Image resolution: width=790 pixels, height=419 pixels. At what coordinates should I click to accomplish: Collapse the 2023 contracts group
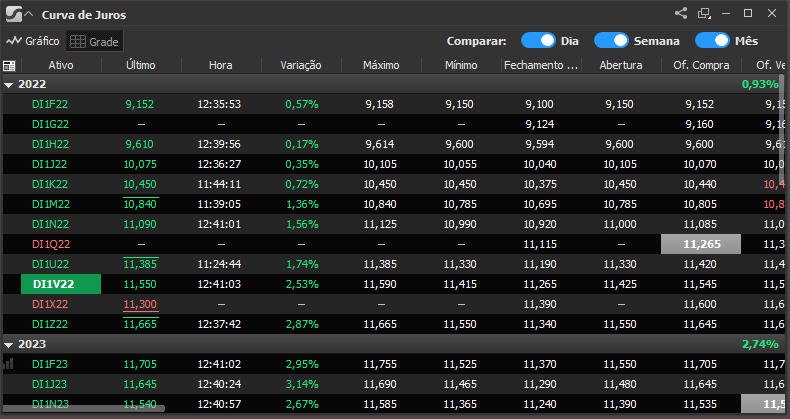click(x=9, y=344)
